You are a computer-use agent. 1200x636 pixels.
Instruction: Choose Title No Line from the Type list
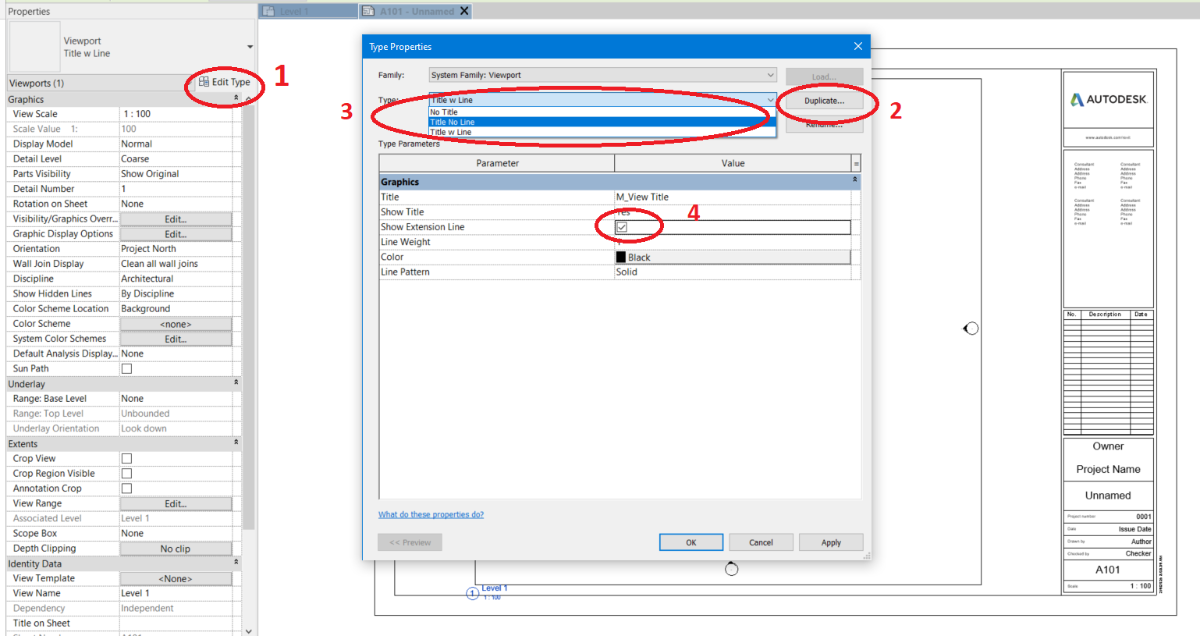(x=602, y=122)
